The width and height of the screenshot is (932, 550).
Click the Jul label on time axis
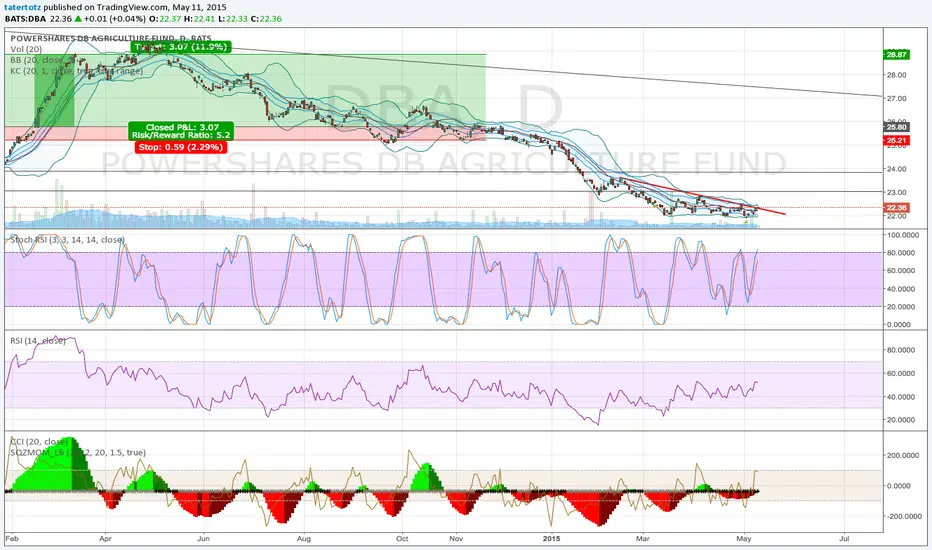(x=844, y=539)
